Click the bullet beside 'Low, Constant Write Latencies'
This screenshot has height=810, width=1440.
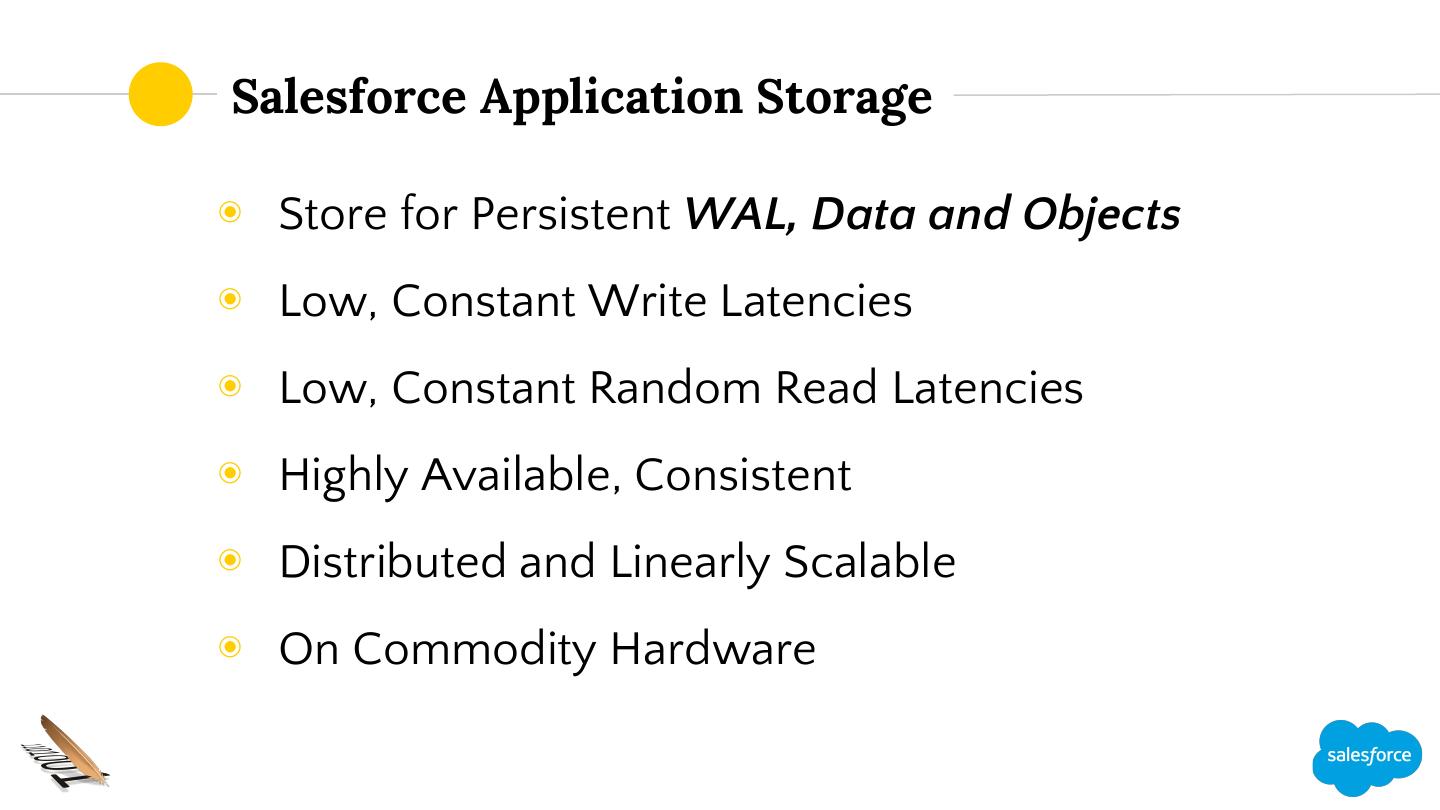(231, 299)
